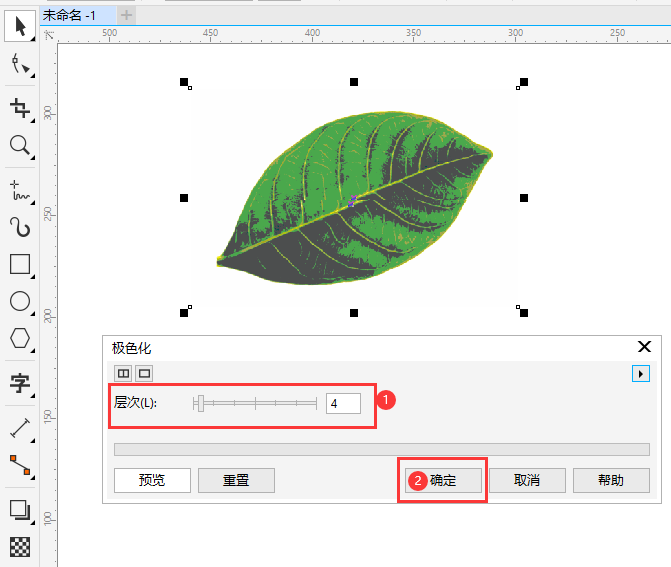Click the 层次 value field
Viewport: 671px width, 567px height.
pyautogui.click(x=343, y=404)
